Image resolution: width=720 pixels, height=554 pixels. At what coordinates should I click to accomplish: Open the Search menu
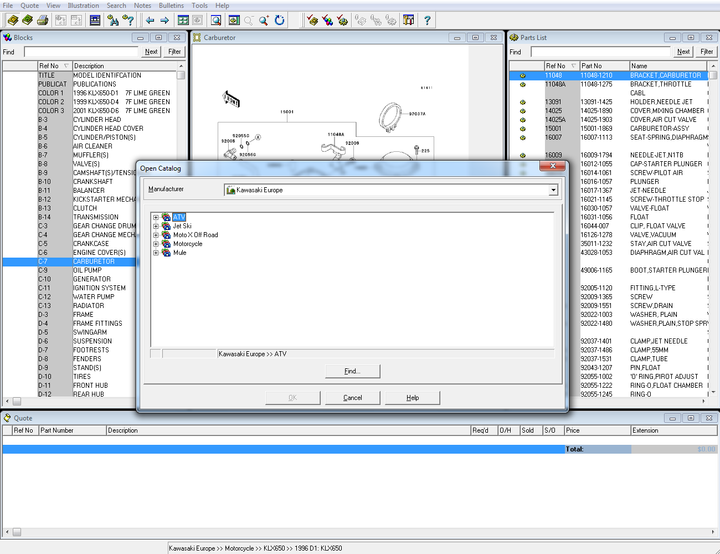pos(116,6)
